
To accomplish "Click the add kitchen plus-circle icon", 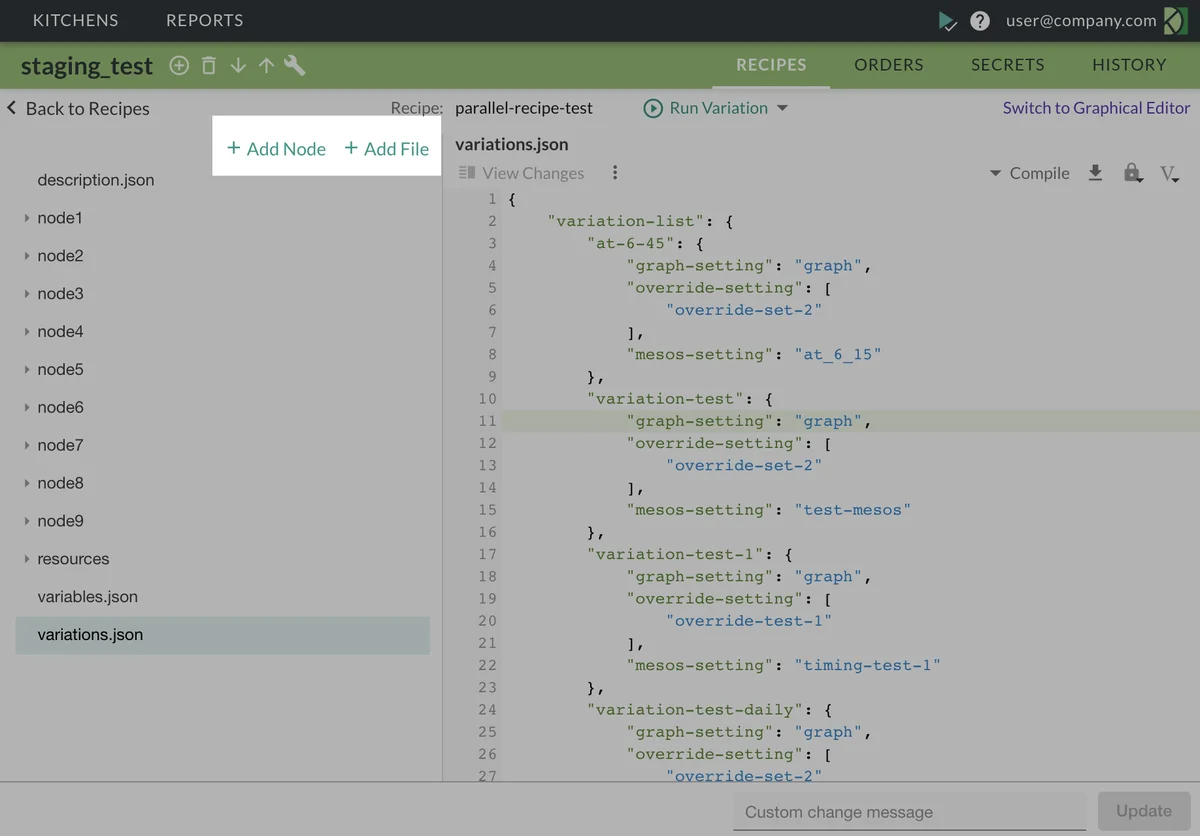I will tap(179, 66).
